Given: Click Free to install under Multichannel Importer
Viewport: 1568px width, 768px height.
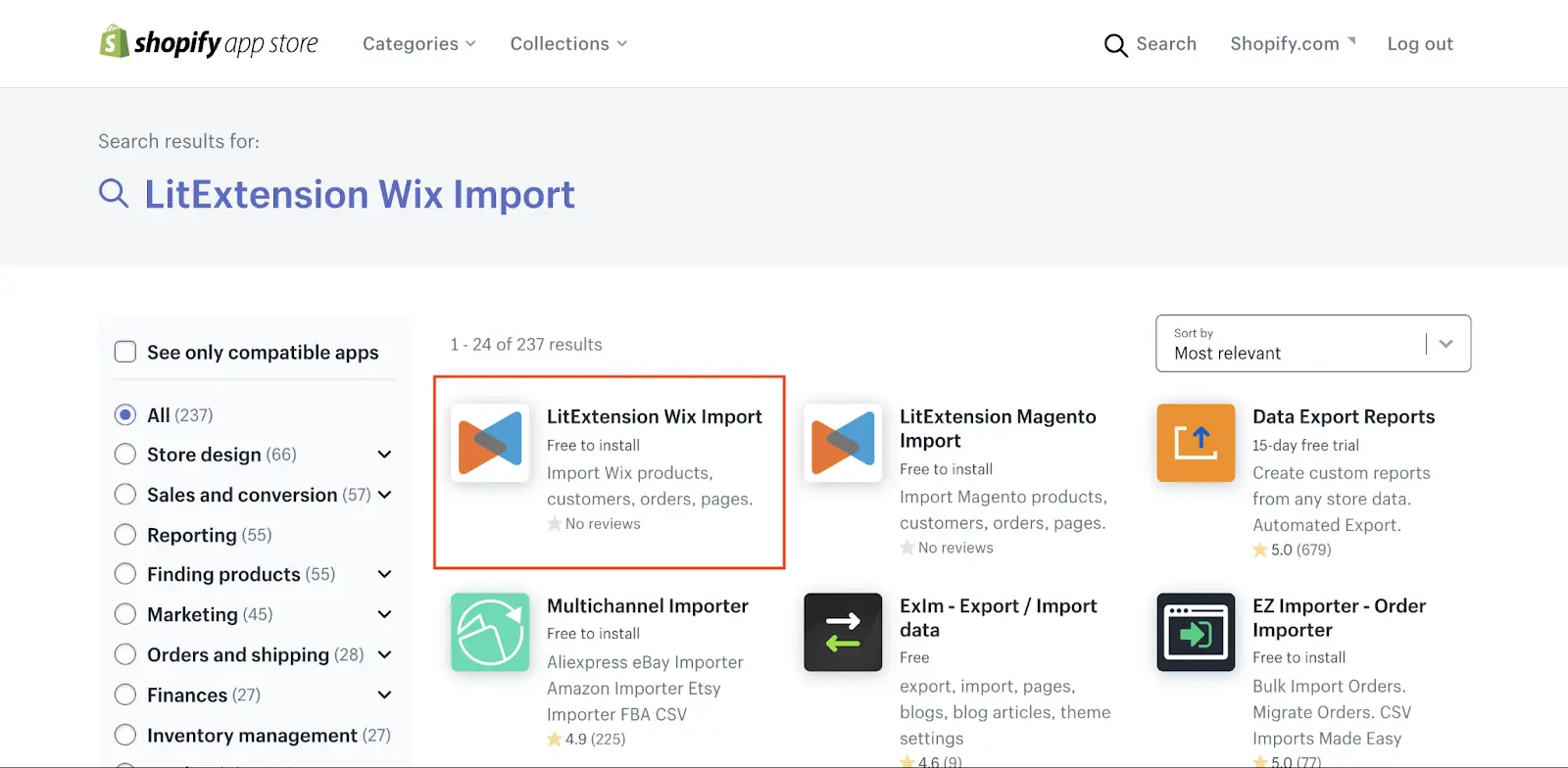Looking at the screenshot, I should click(593, 634).
